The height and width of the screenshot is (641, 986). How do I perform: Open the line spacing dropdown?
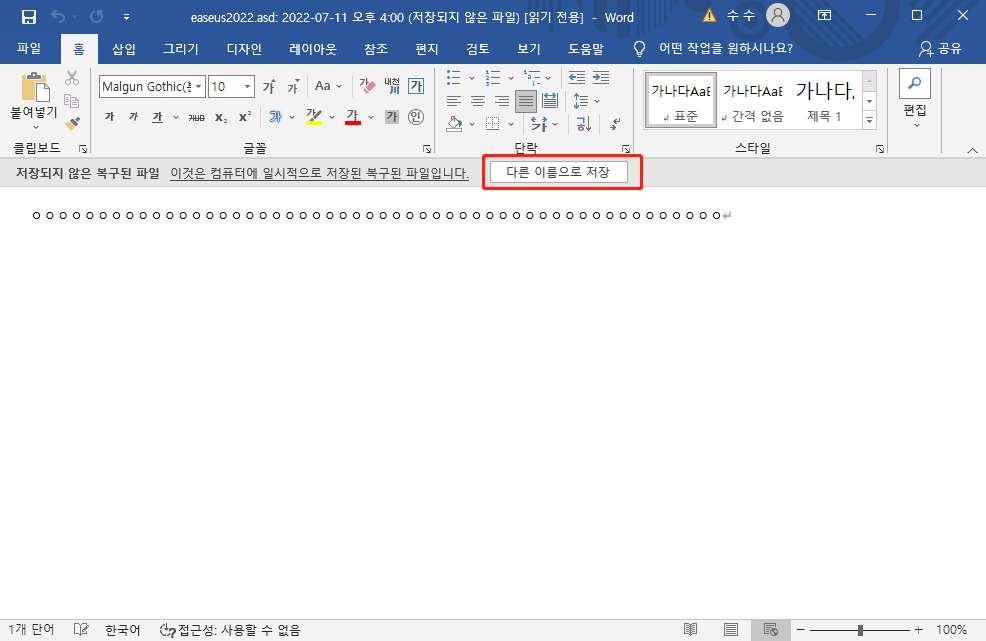pos(596,100)
